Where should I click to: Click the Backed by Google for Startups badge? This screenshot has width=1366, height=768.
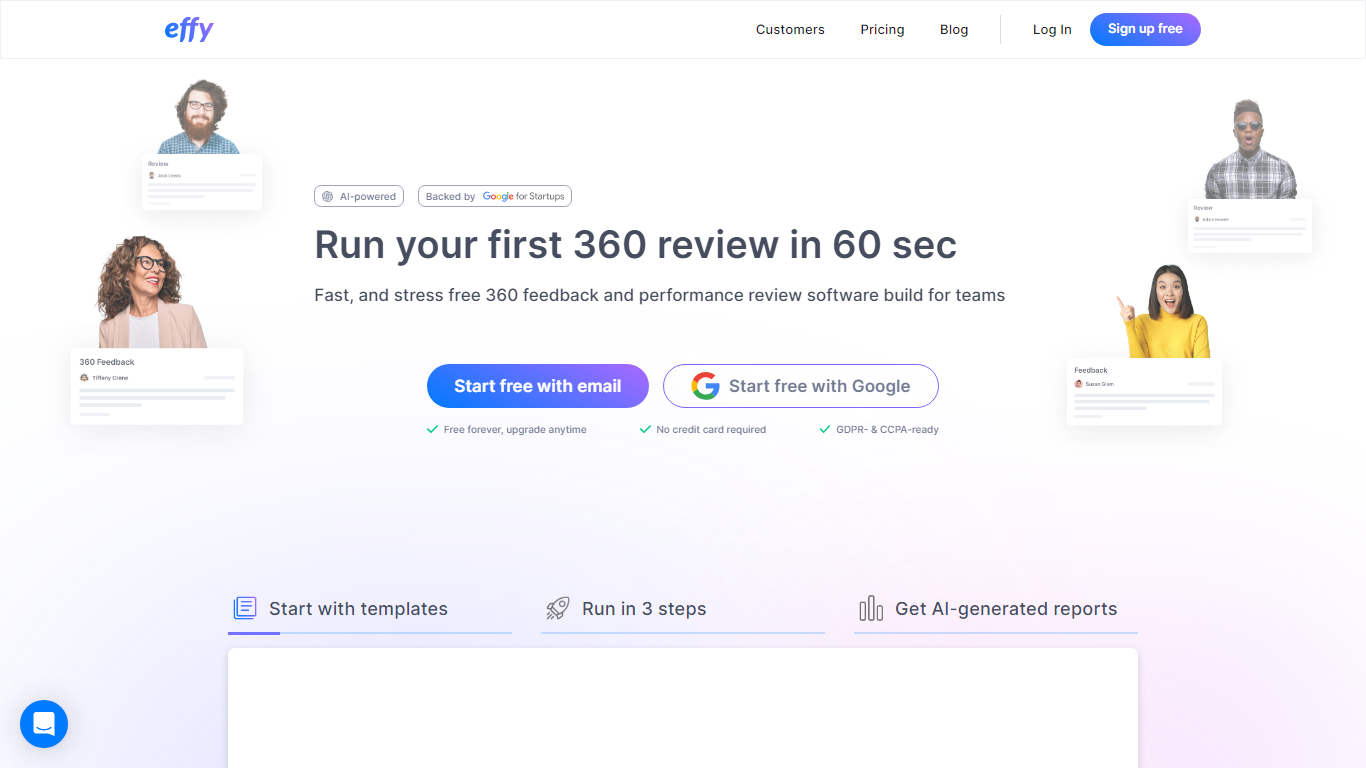[494, 197]
